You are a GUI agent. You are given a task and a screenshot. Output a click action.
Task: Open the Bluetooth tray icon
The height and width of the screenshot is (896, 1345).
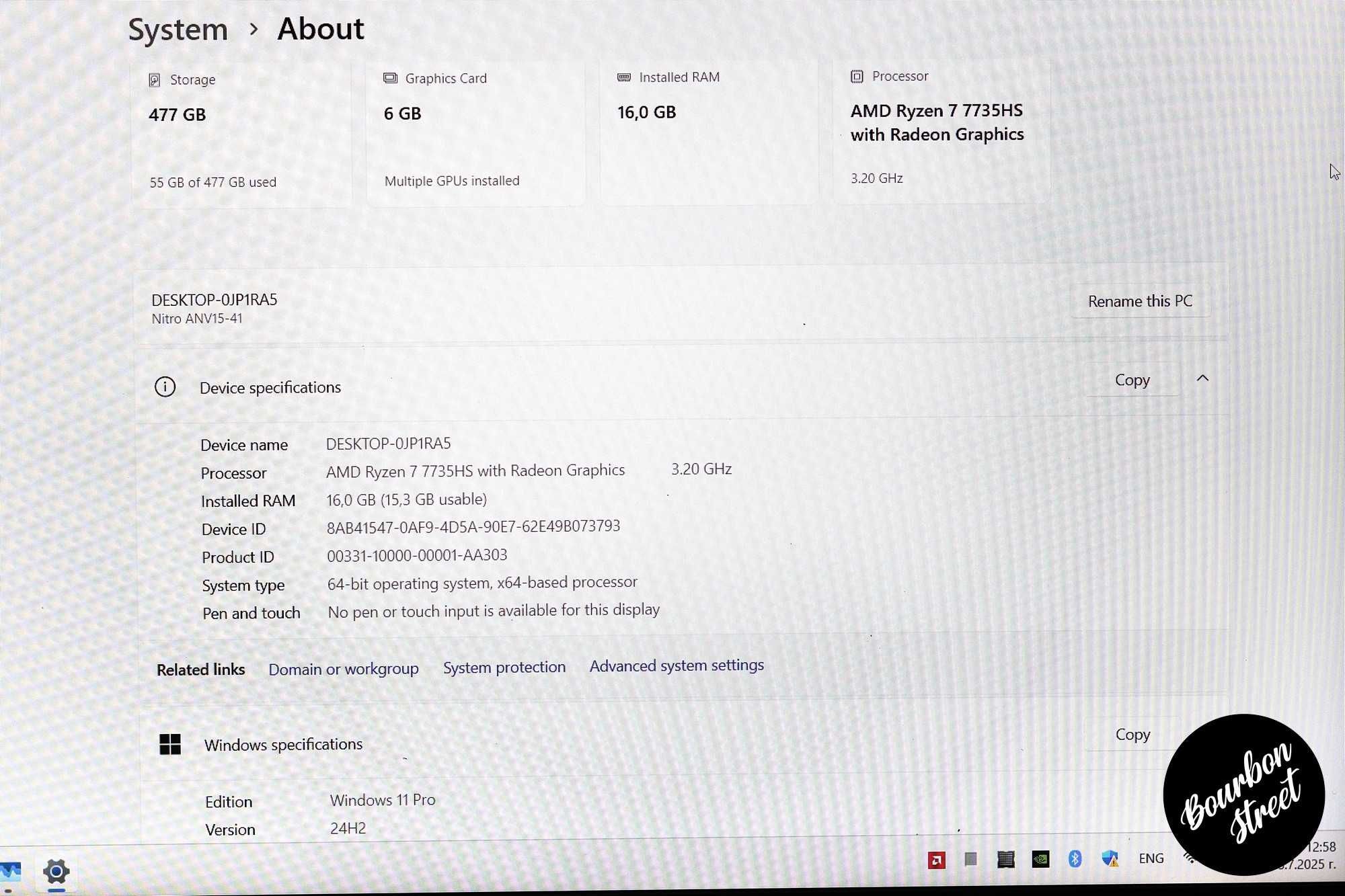[x=1075, y=858]
